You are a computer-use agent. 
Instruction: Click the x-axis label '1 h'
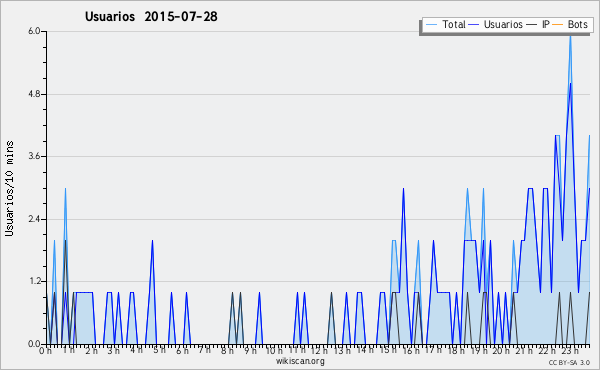69,350
